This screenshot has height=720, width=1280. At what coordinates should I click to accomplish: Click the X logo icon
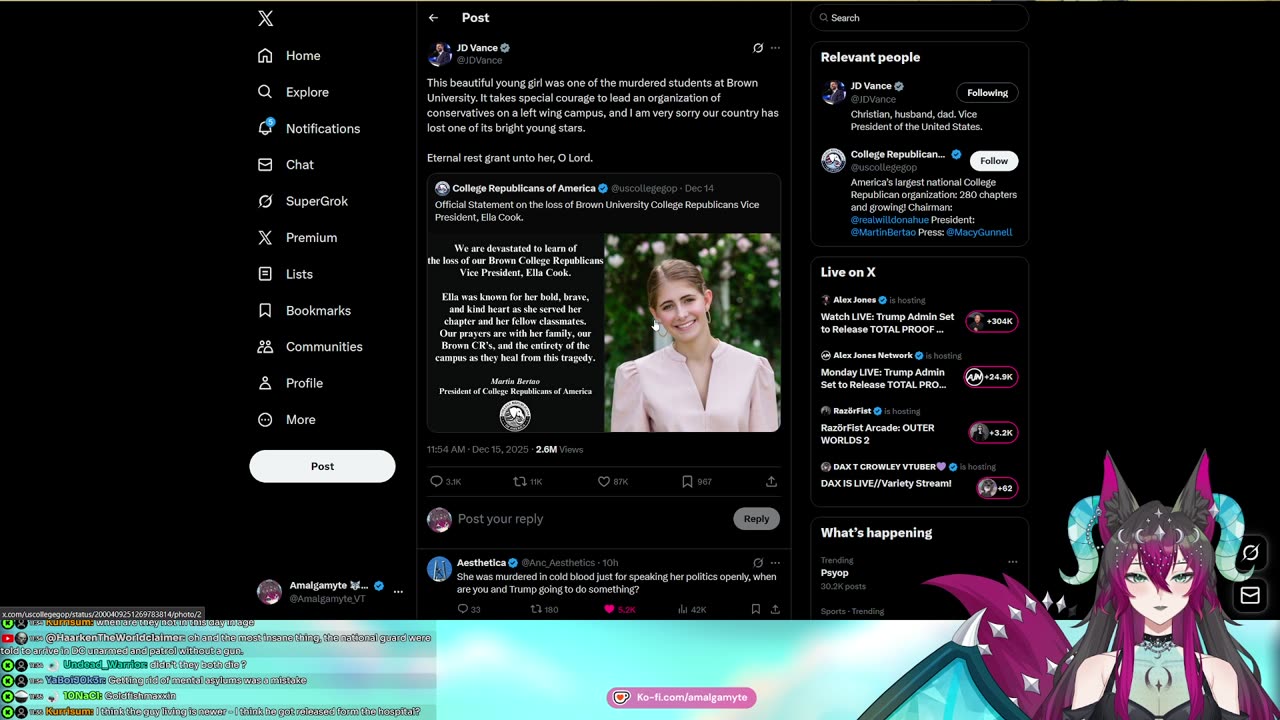pyautogui.click(x=265, y=19)
